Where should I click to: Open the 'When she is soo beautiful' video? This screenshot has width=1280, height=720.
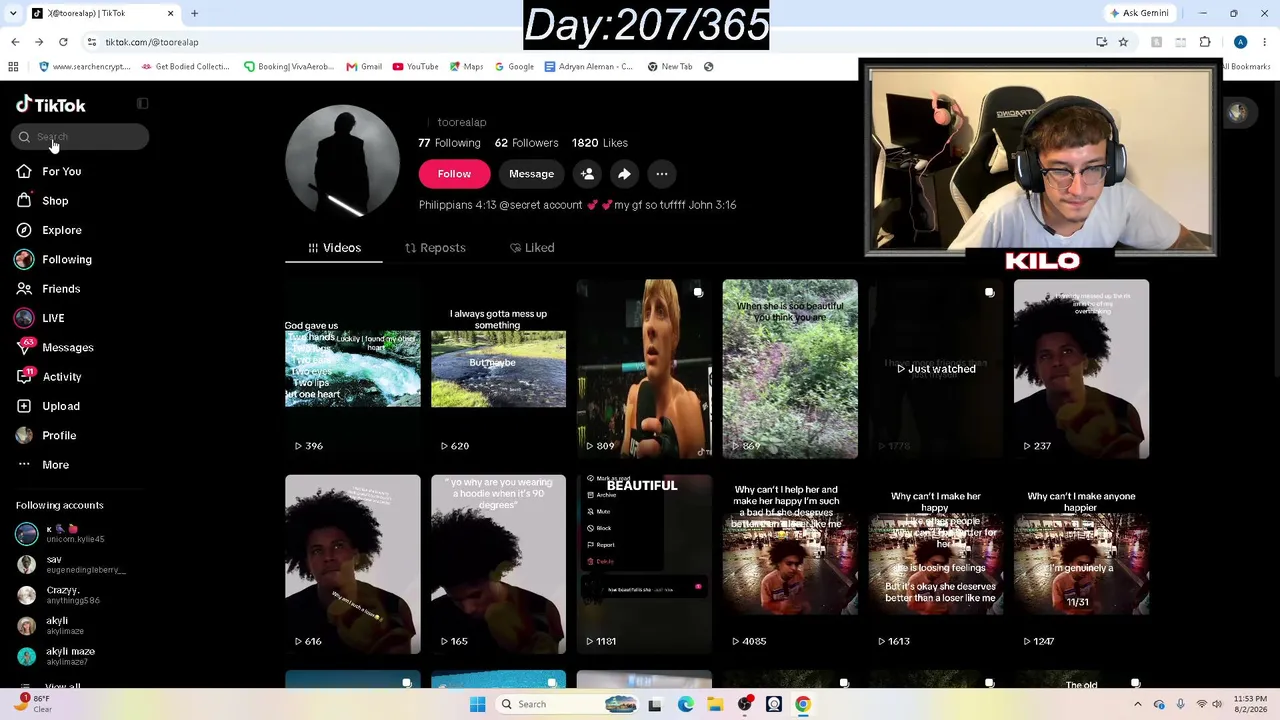790,369
